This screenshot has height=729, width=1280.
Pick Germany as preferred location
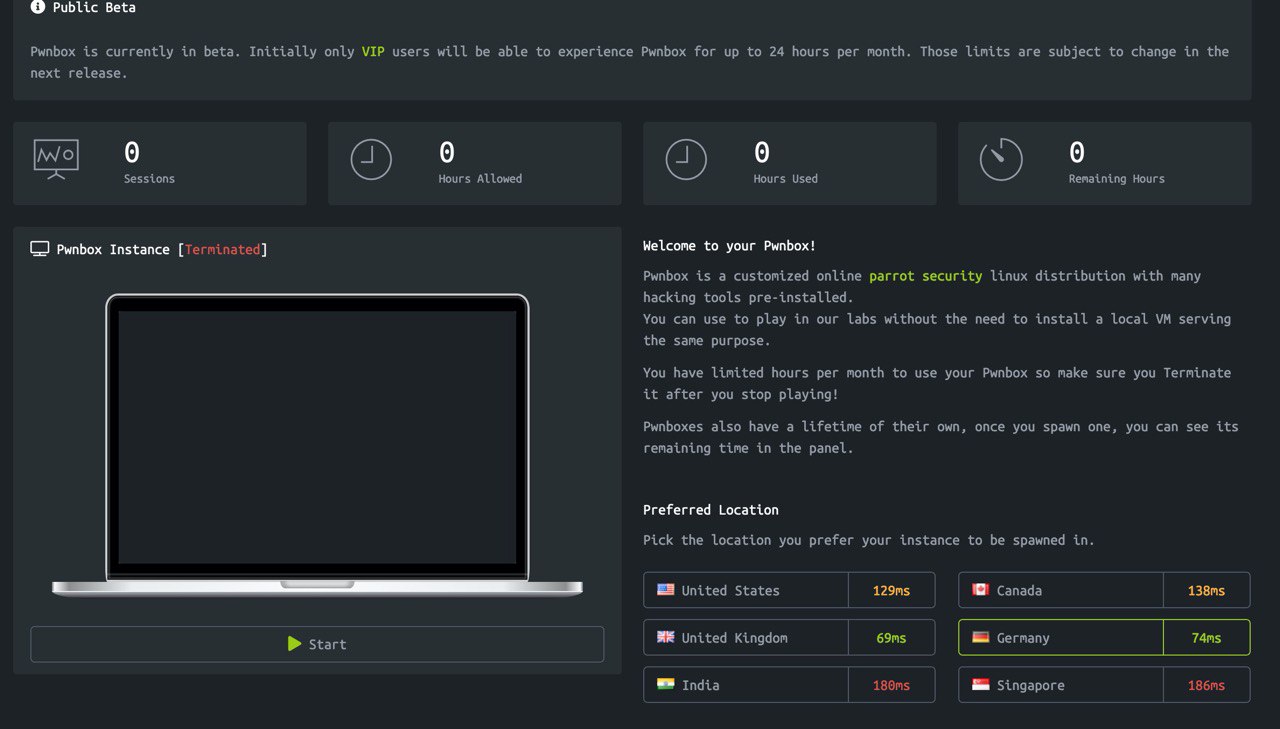pyautogui.click(x=1104, y=637)
